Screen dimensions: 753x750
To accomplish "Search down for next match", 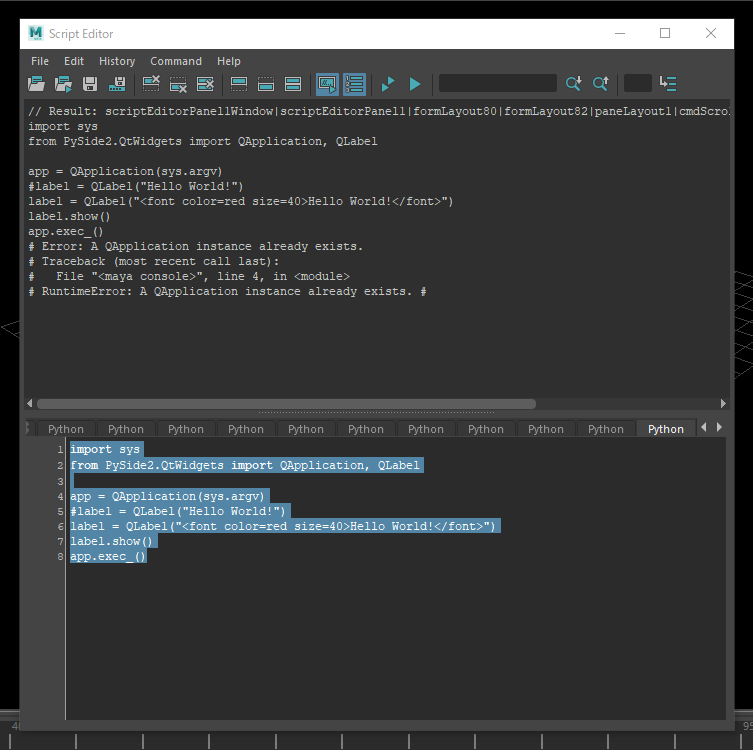I will (x=574, y=84).
